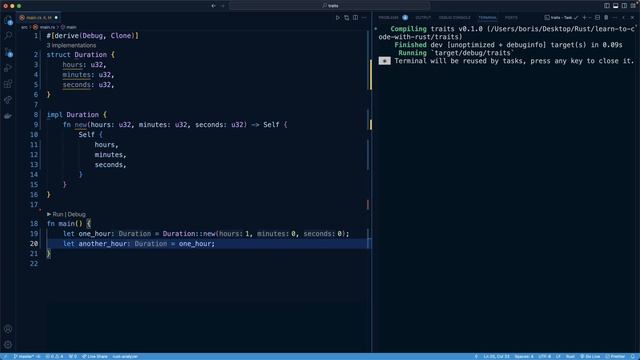Screen dimensions: 640x360
Task: Click the src breadcrumb
Action: click(x=24, y=27)
